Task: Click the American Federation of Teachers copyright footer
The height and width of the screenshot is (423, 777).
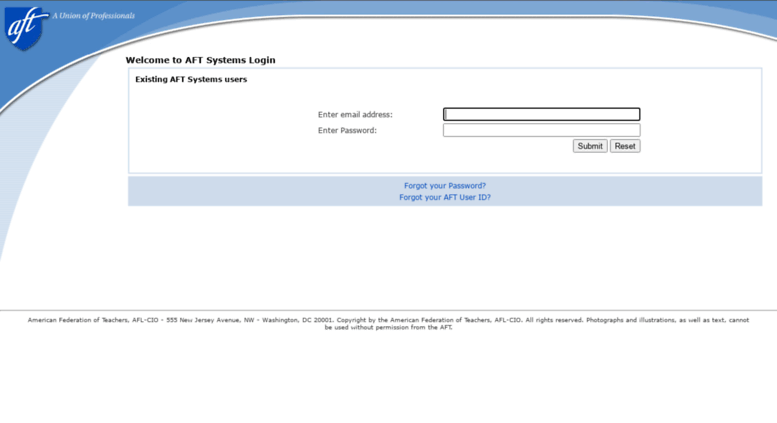Action: point(388,323)
